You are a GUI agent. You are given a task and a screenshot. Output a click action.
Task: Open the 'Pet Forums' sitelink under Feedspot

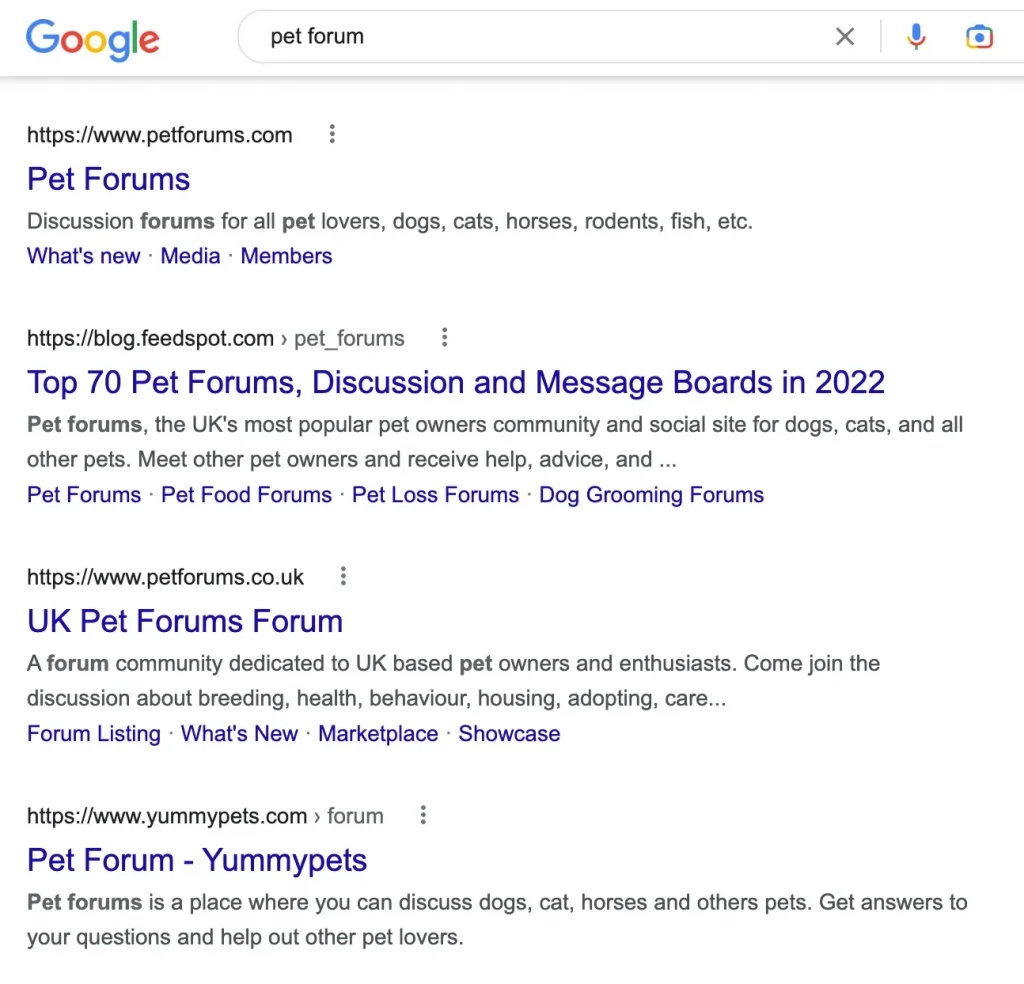pos(84,495)
